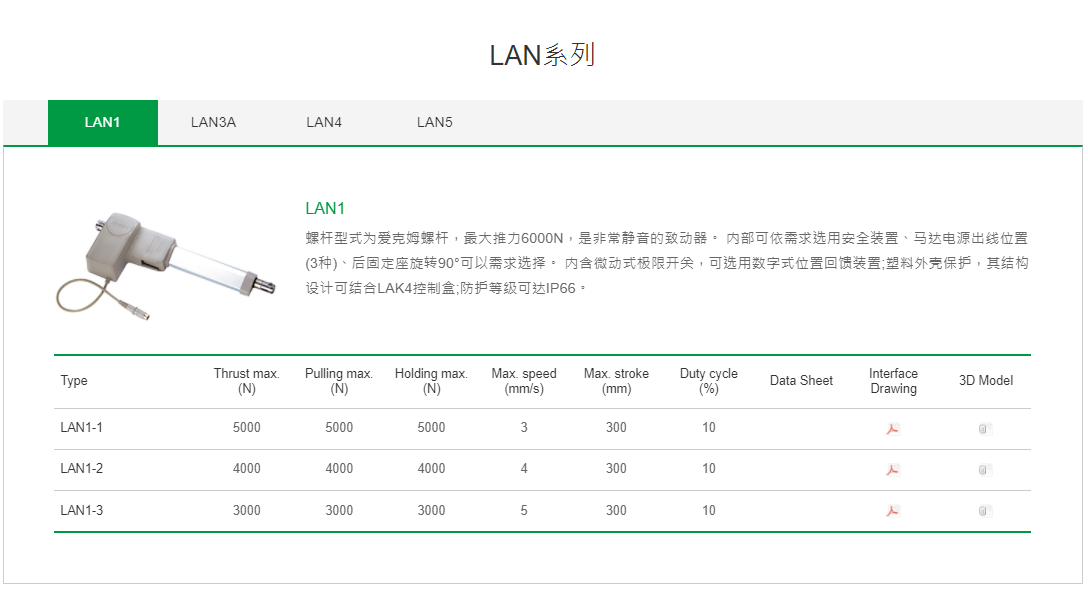The width and height of the screenshot is (1088, 589).
Task: Download the LAN1-1 3D model icon
Action: click(985, 429)
